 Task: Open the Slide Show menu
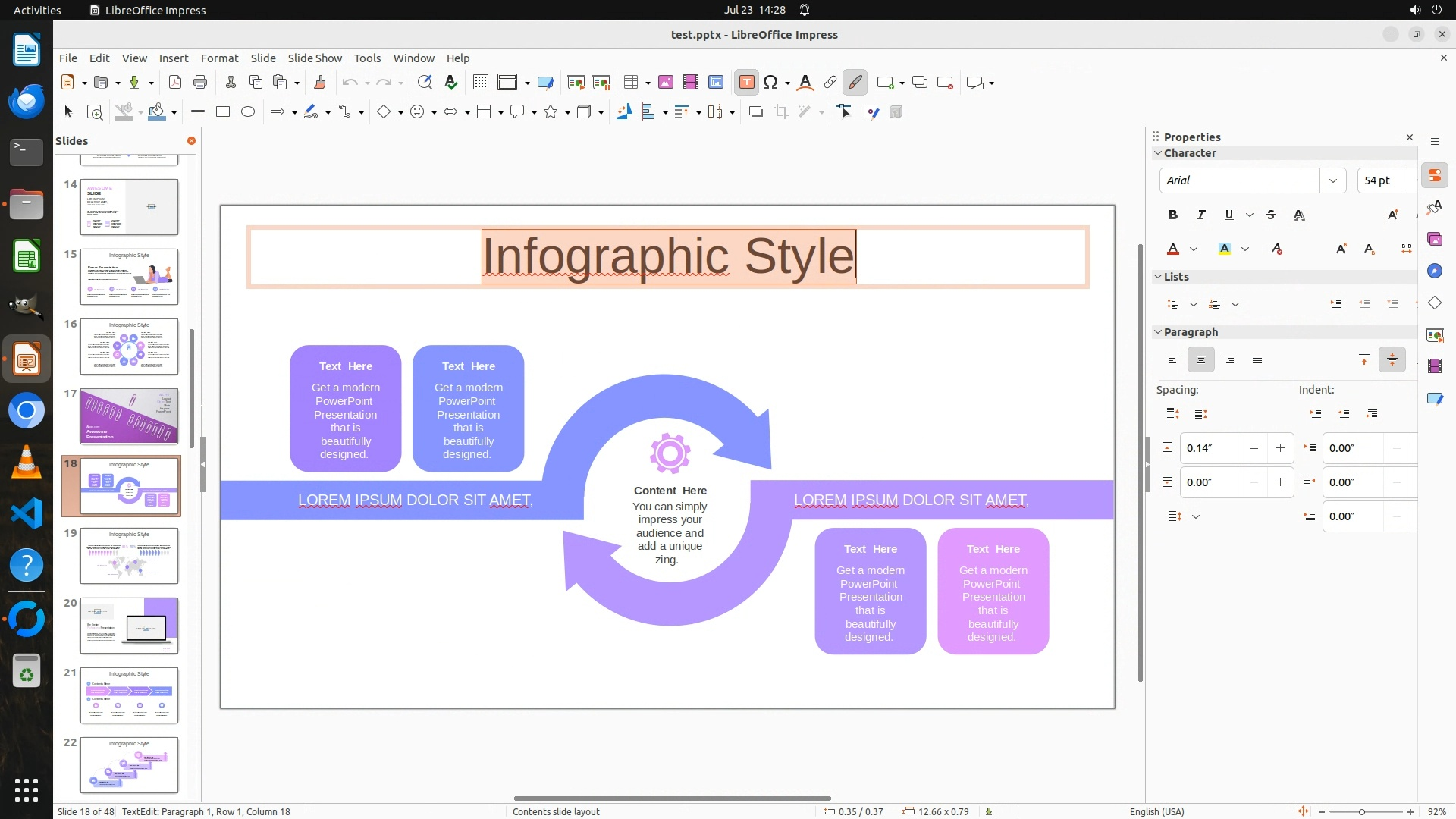(315, 58)
